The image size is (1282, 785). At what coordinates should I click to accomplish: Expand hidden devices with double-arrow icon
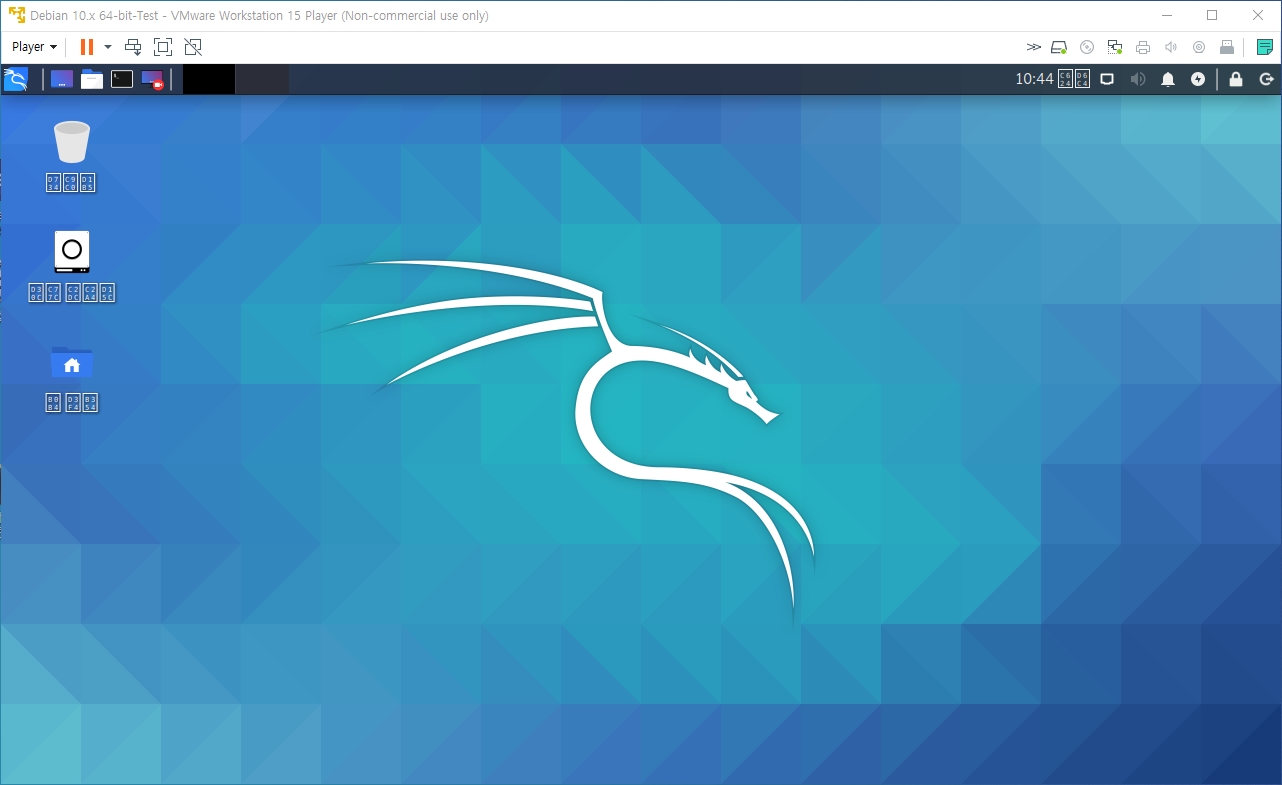coord(1034,47)
